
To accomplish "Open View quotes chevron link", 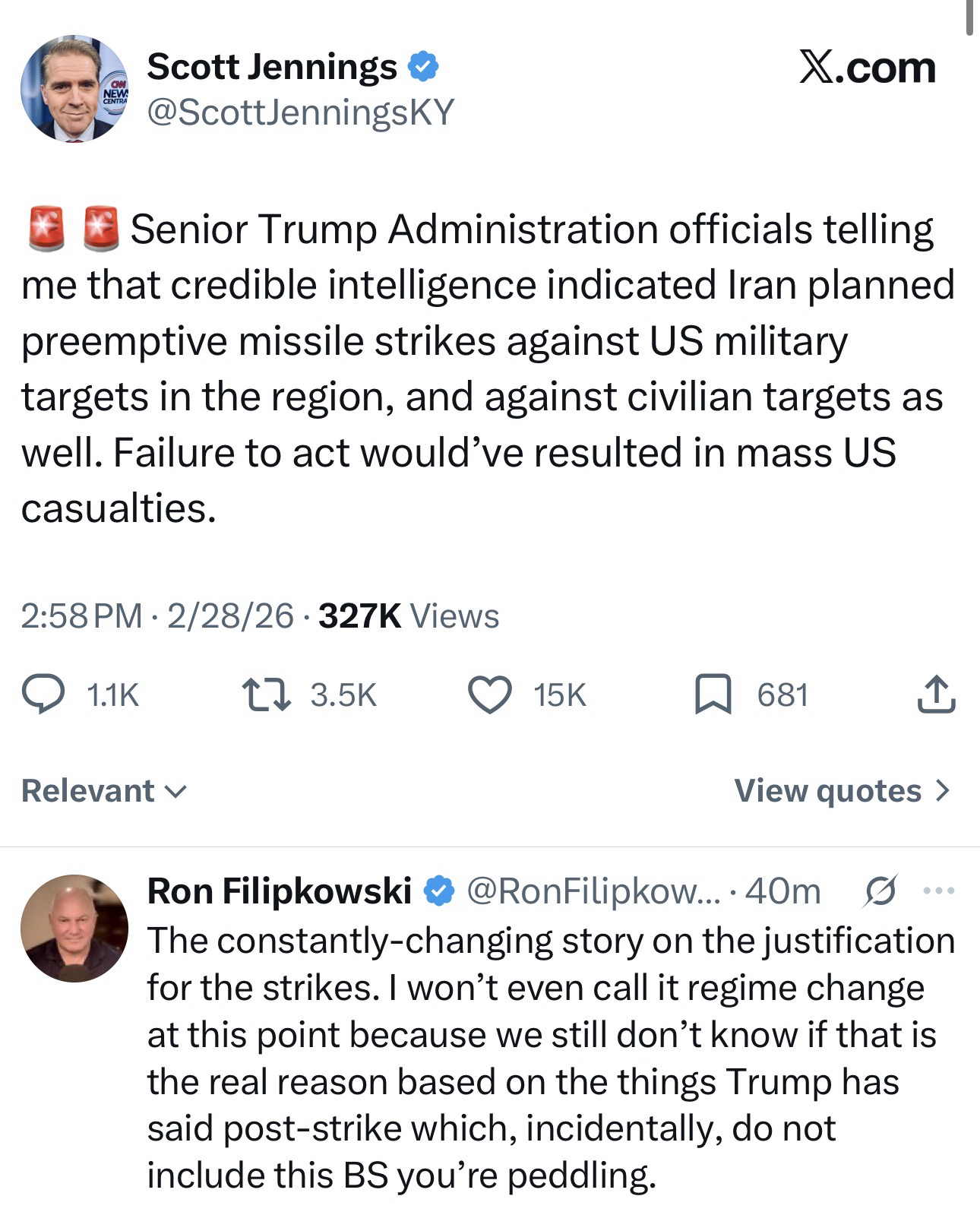I will coord(841,791).
